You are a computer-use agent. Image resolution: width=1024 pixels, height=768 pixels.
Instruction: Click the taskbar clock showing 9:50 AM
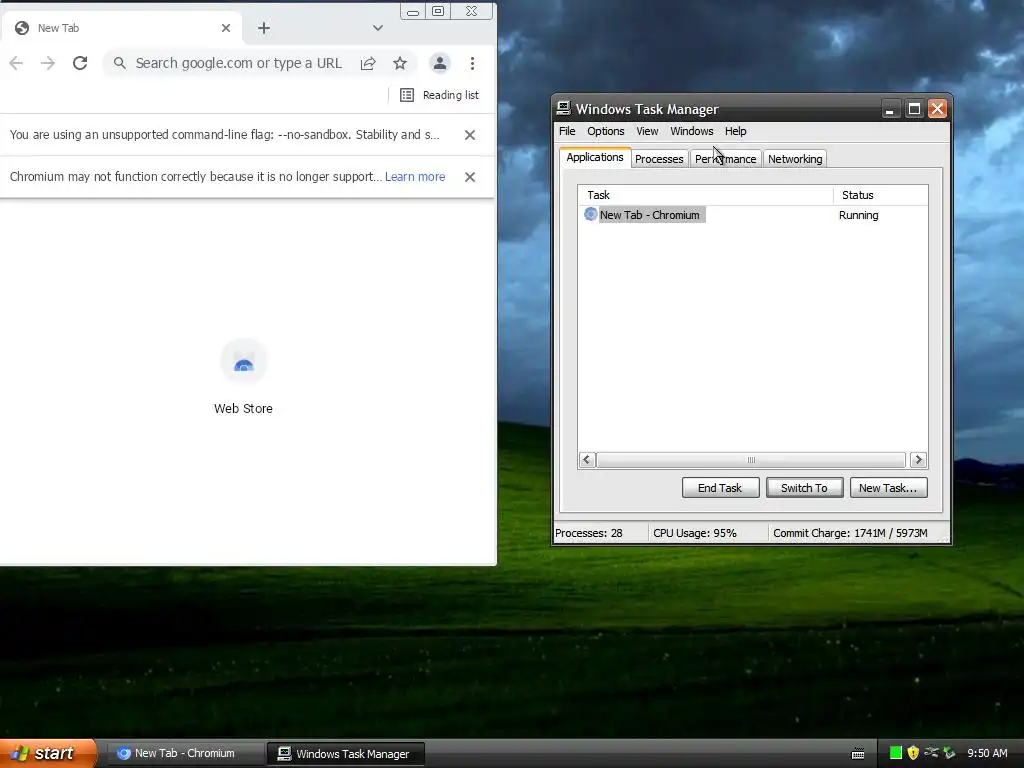[x=987, y=753]
